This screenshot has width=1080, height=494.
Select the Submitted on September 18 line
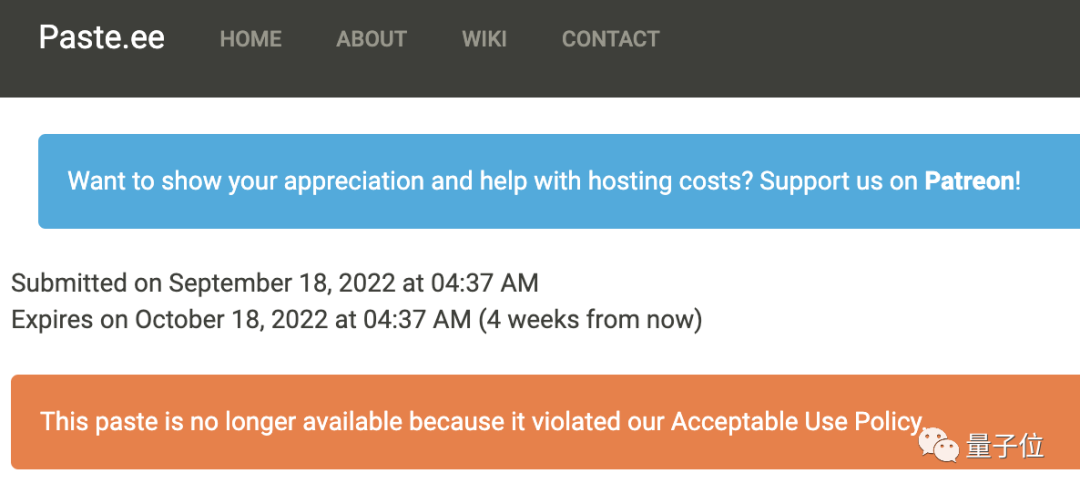click(x=275, y=283)
